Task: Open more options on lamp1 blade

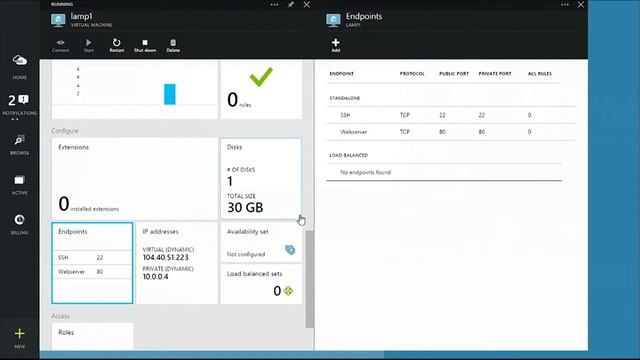Action: point(274,4)
